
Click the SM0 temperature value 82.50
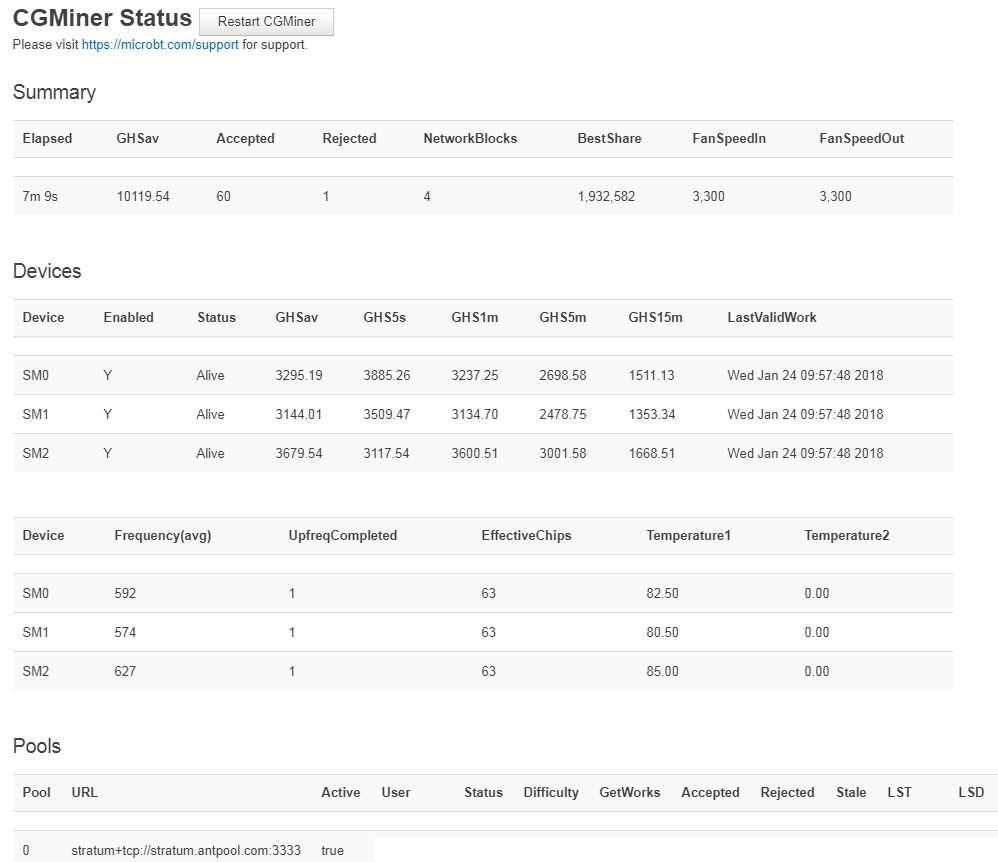(662, 593)
